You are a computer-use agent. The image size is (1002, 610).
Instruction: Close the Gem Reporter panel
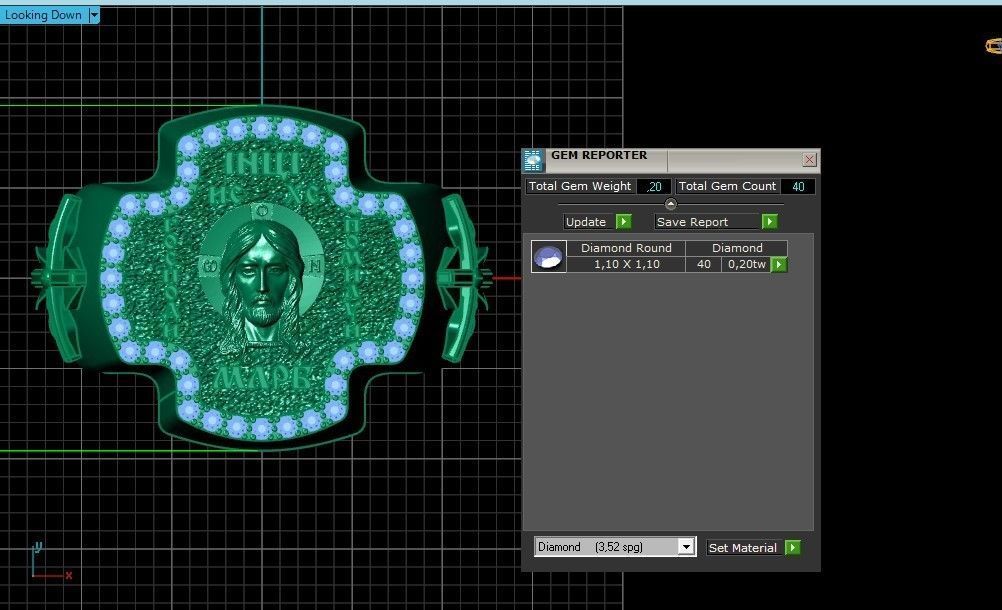pyautogui.click(x=809, y=159)
